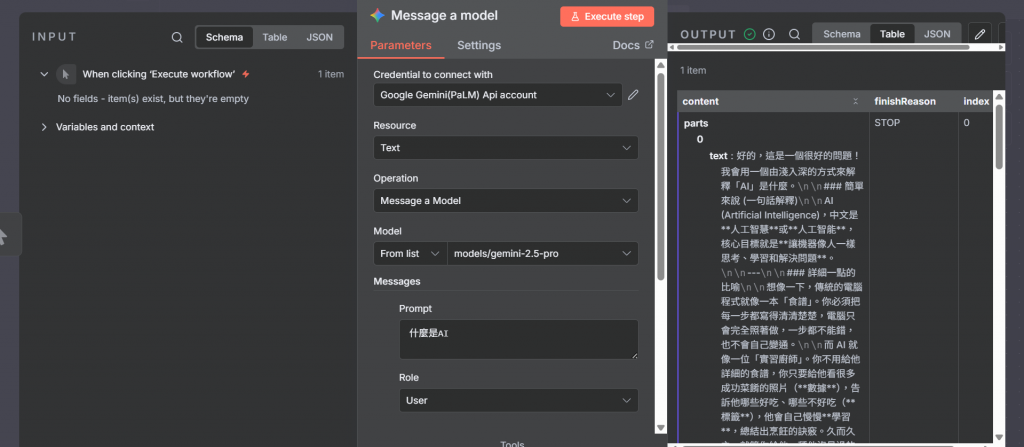
Task: Click the content column header
Action: 773,101
